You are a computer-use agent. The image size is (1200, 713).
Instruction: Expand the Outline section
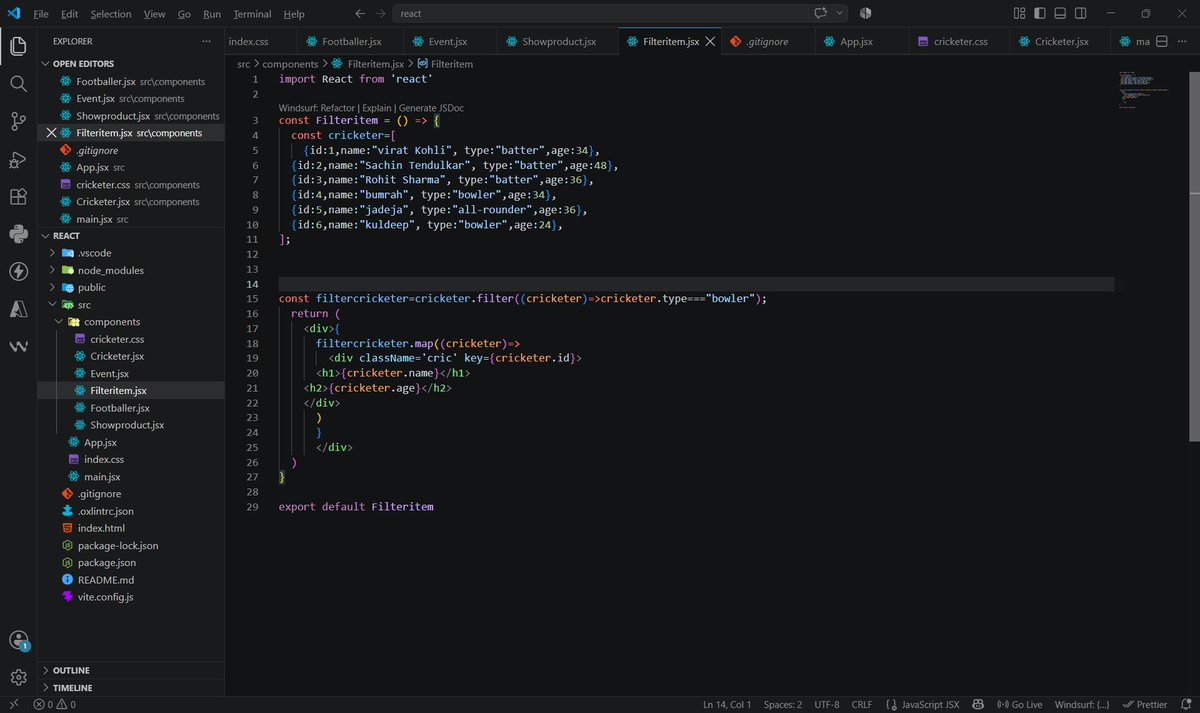pyautogui.click(x=46, y=670)
